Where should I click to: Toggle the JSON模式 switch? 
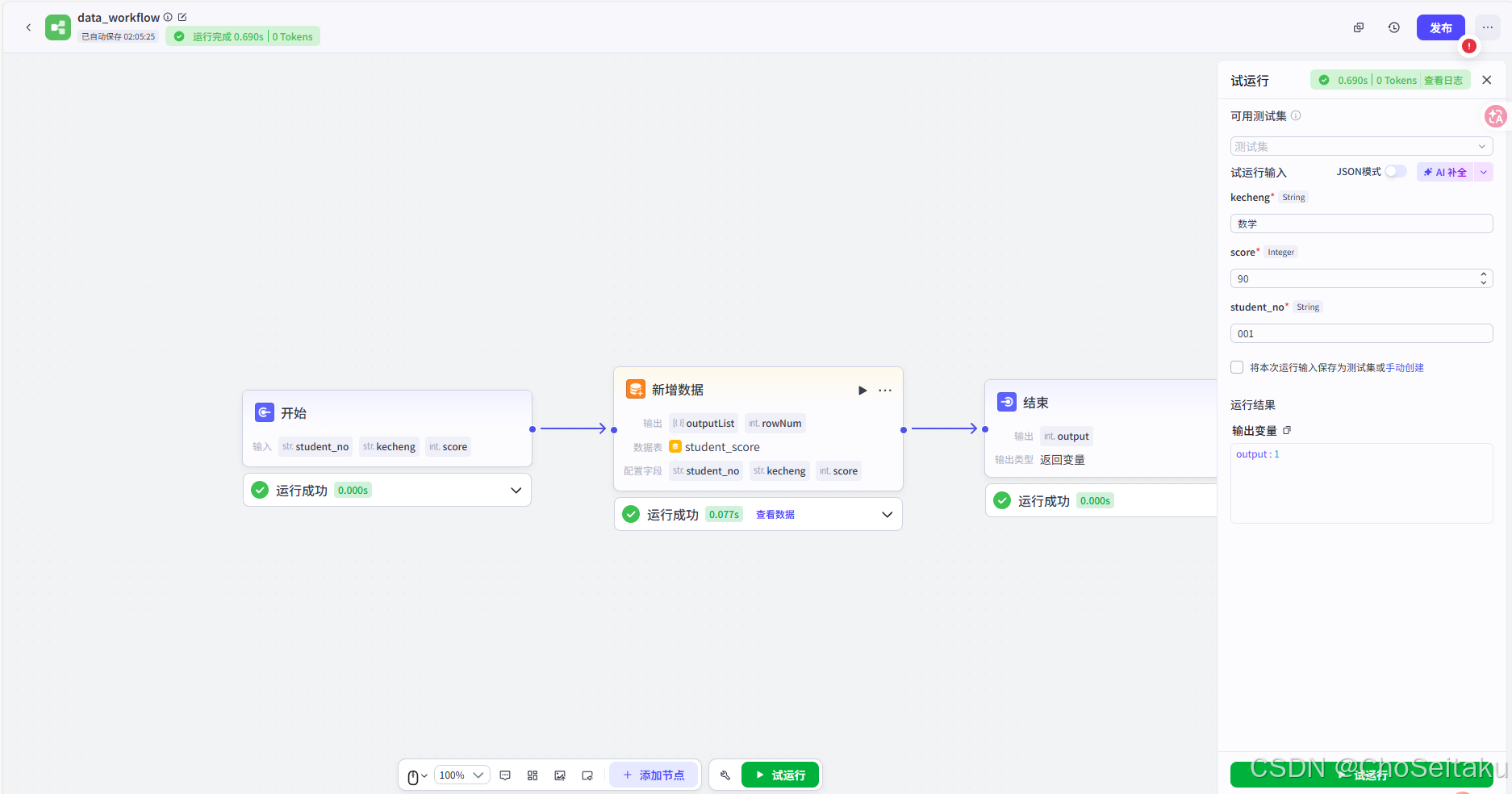(1396, 171)
